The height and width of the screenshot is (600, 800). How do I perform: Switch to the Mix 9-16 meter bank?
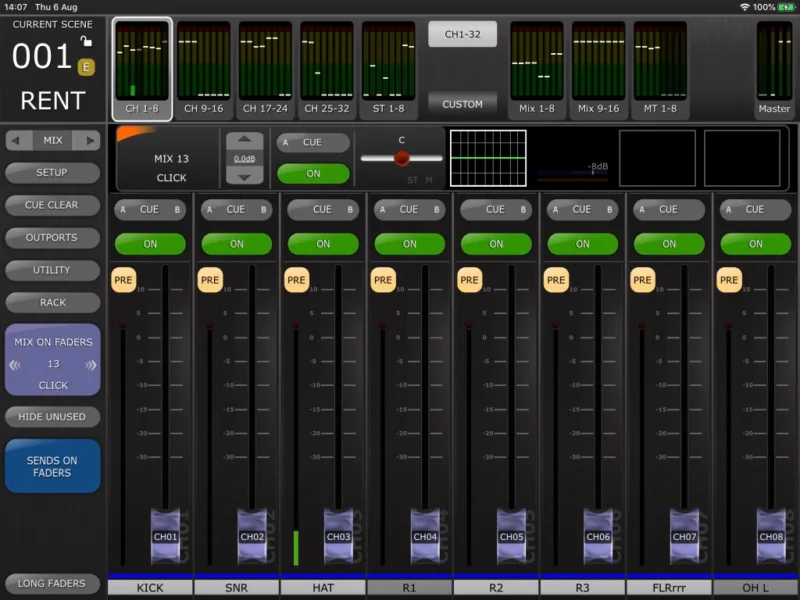click(598, 69)
